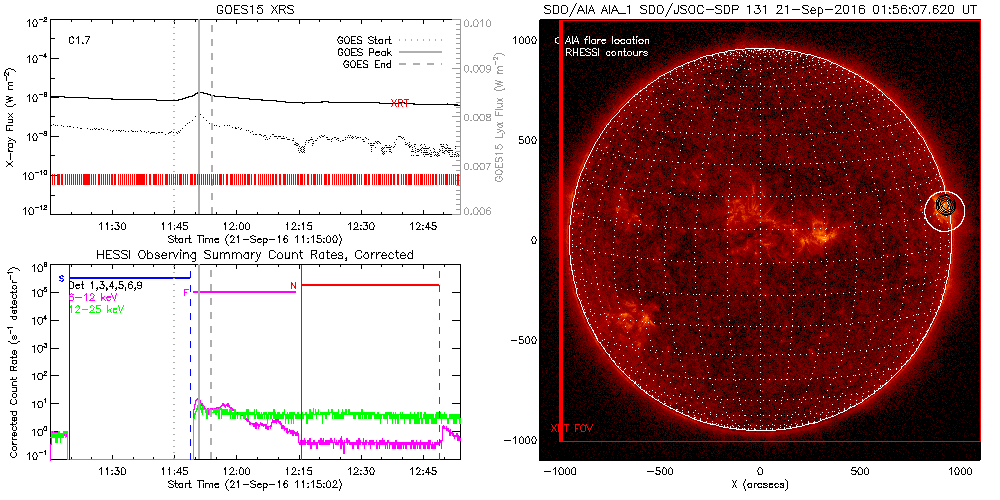The image size is (1000, 500).
Task: Click the blue S marker in HESSI plot
Action: tap(61, 278)
